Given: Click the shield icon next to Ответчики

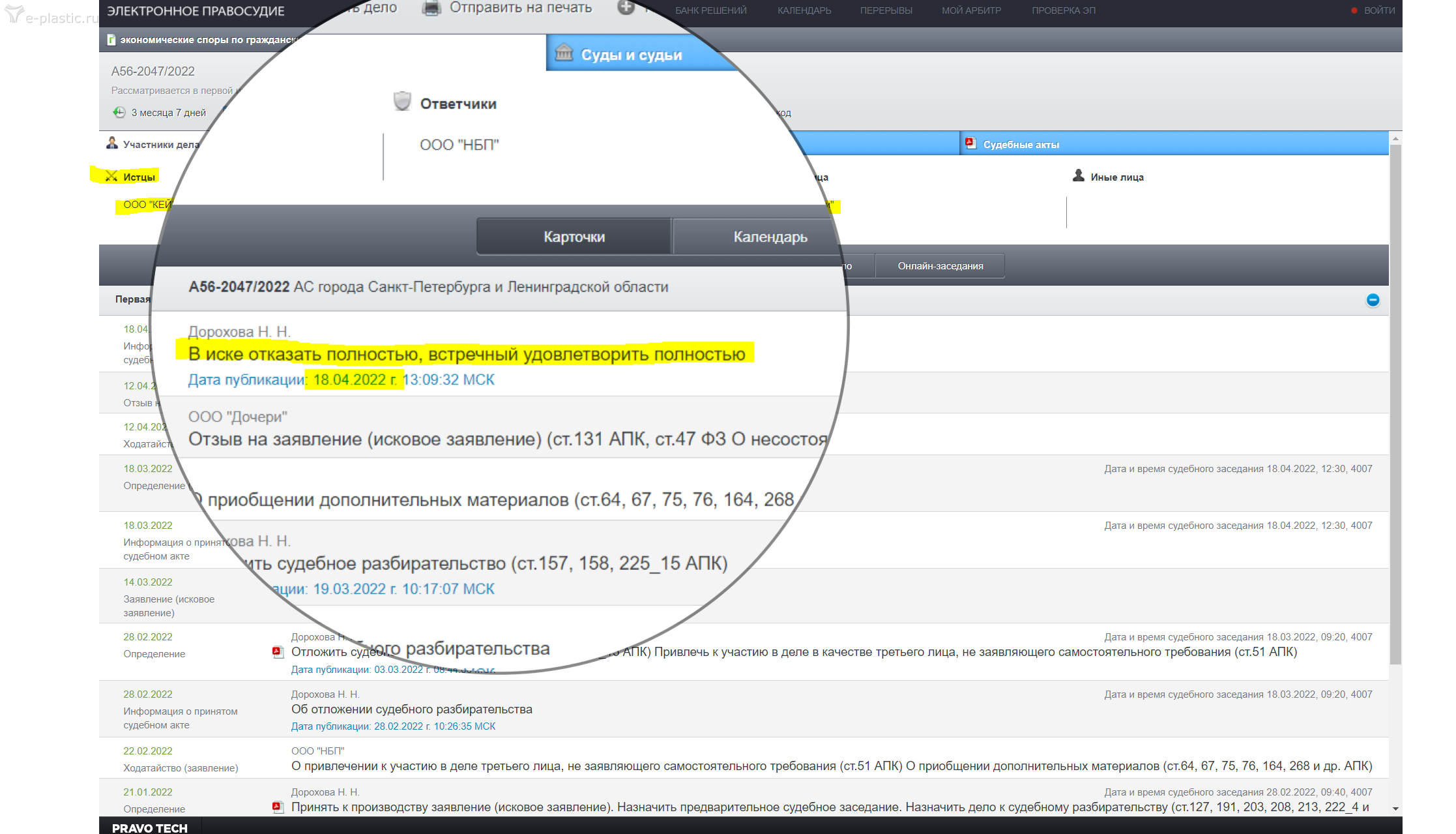Looking at the screenshot, I should coord(402,102).
